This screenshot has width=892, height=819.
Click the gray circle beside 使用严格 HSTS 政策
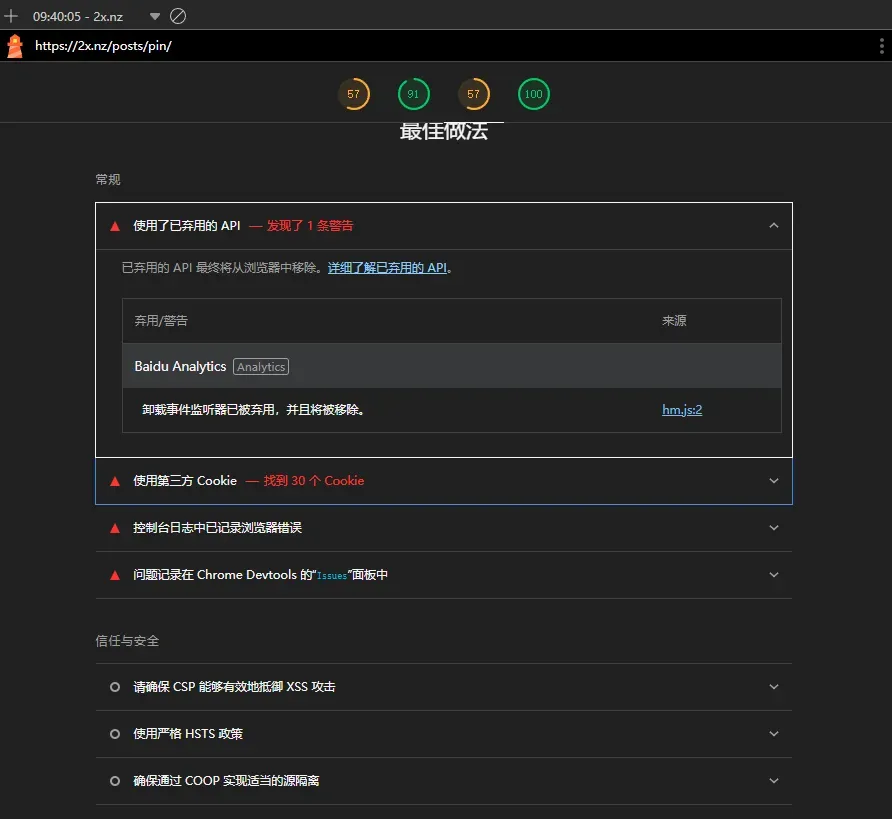pos(115,734)
